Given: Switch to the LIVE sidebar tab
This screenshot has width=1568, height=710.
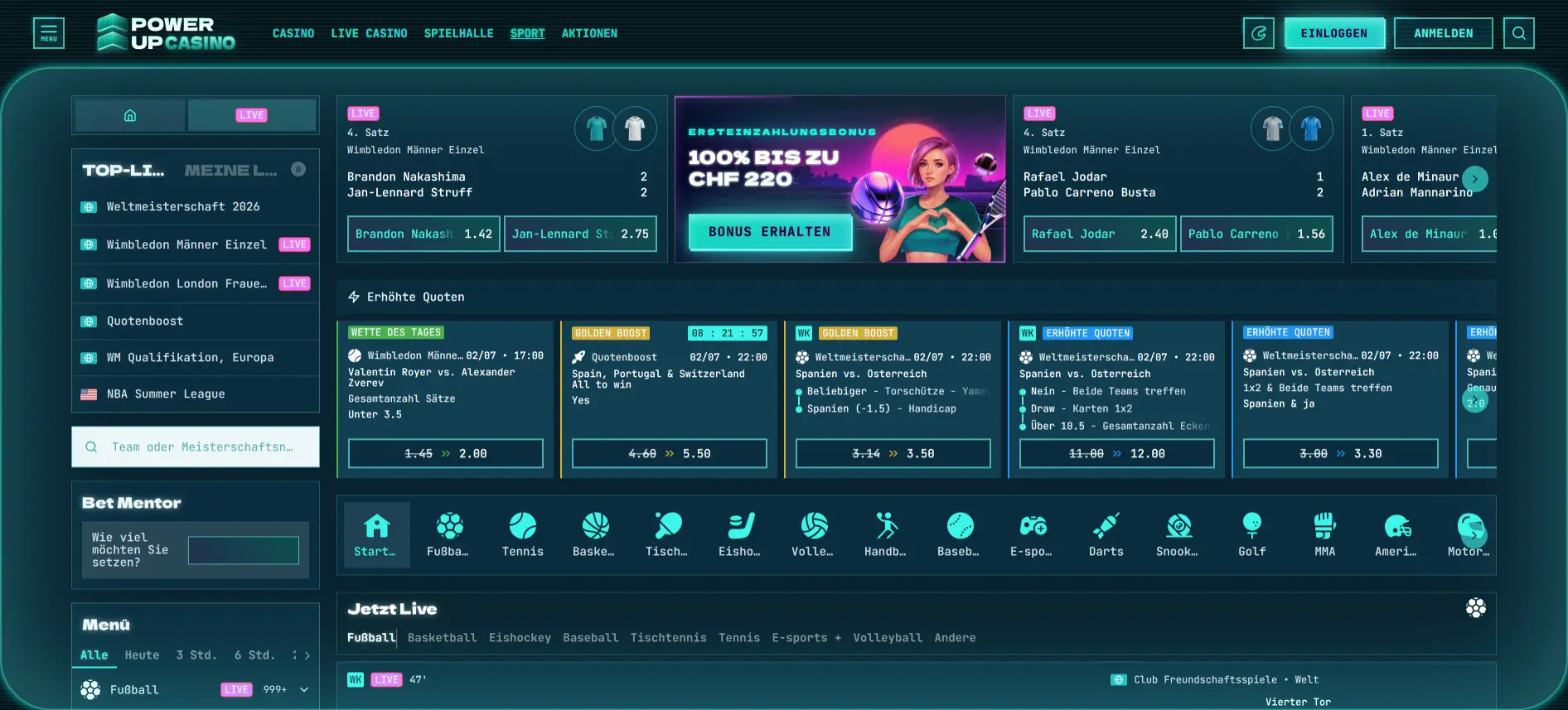Looking at the screenshot, I should [x=252, y=115].
